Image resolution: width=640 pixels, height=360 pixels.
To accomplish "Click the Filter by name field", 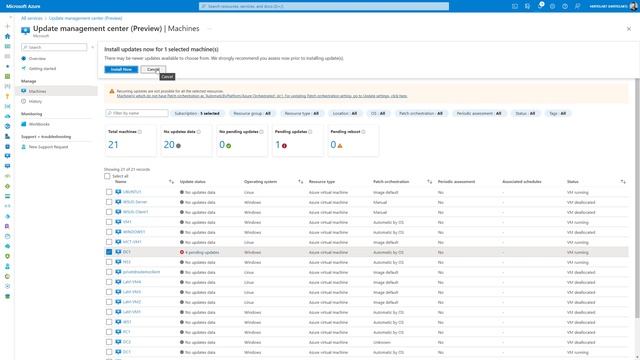I will pos(137,113).
